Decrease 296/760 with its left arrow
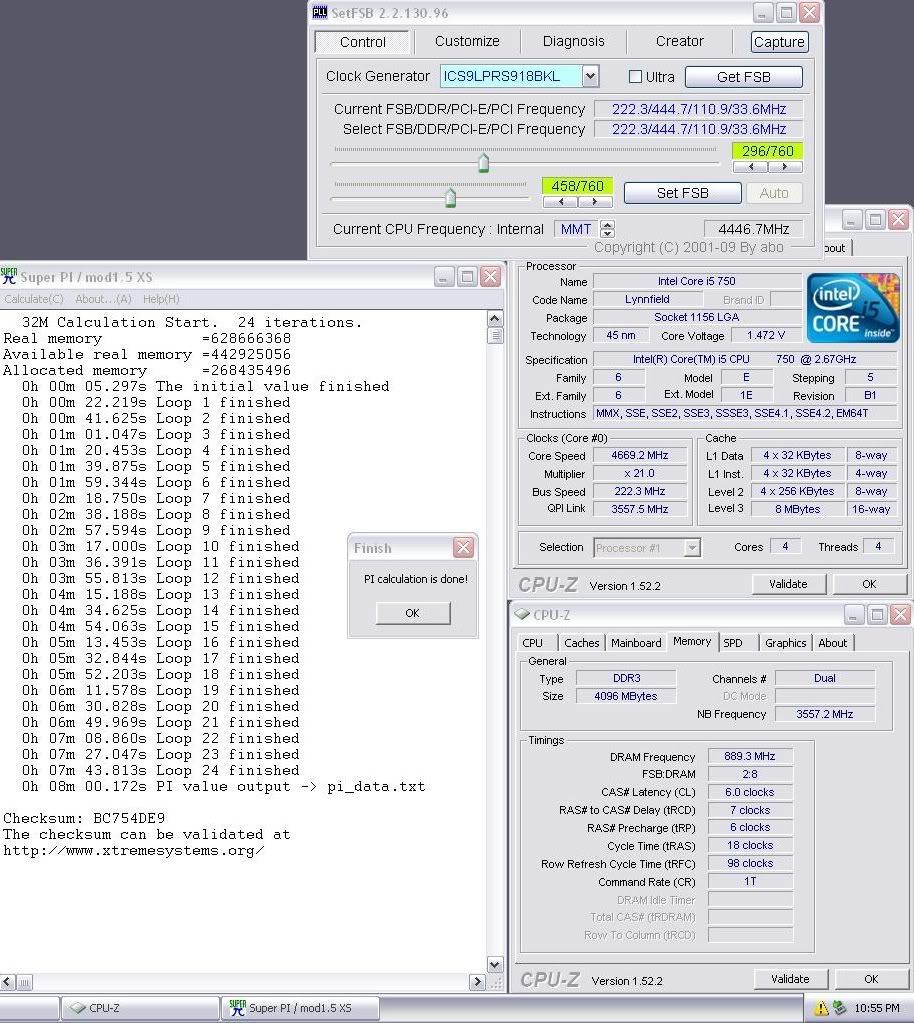Screen dimensions: 914x1023 point(751,167)
